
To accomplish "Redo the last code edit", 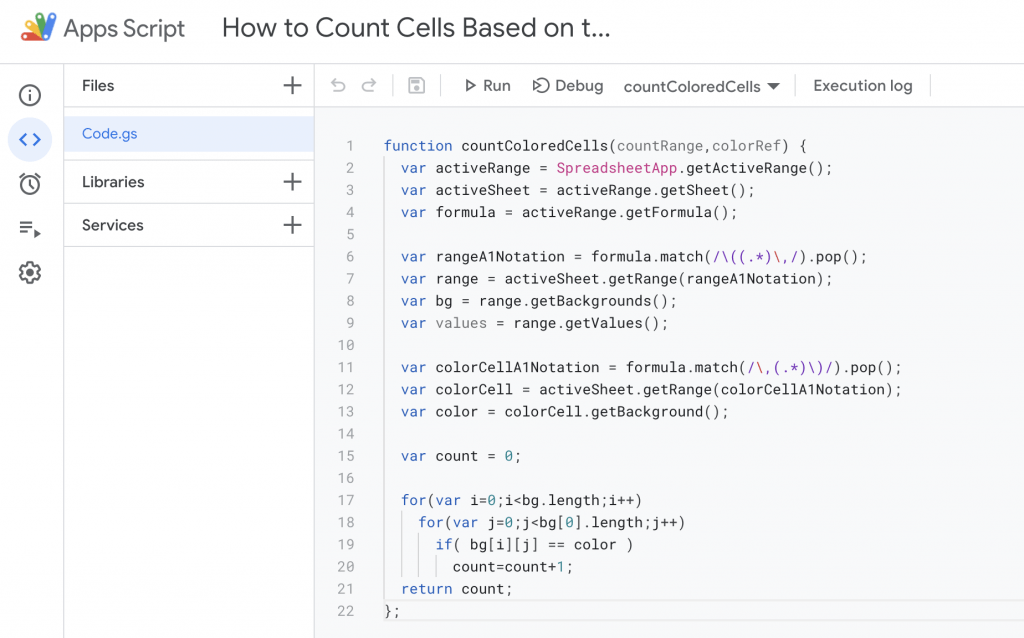I will (x=367, y=85).
